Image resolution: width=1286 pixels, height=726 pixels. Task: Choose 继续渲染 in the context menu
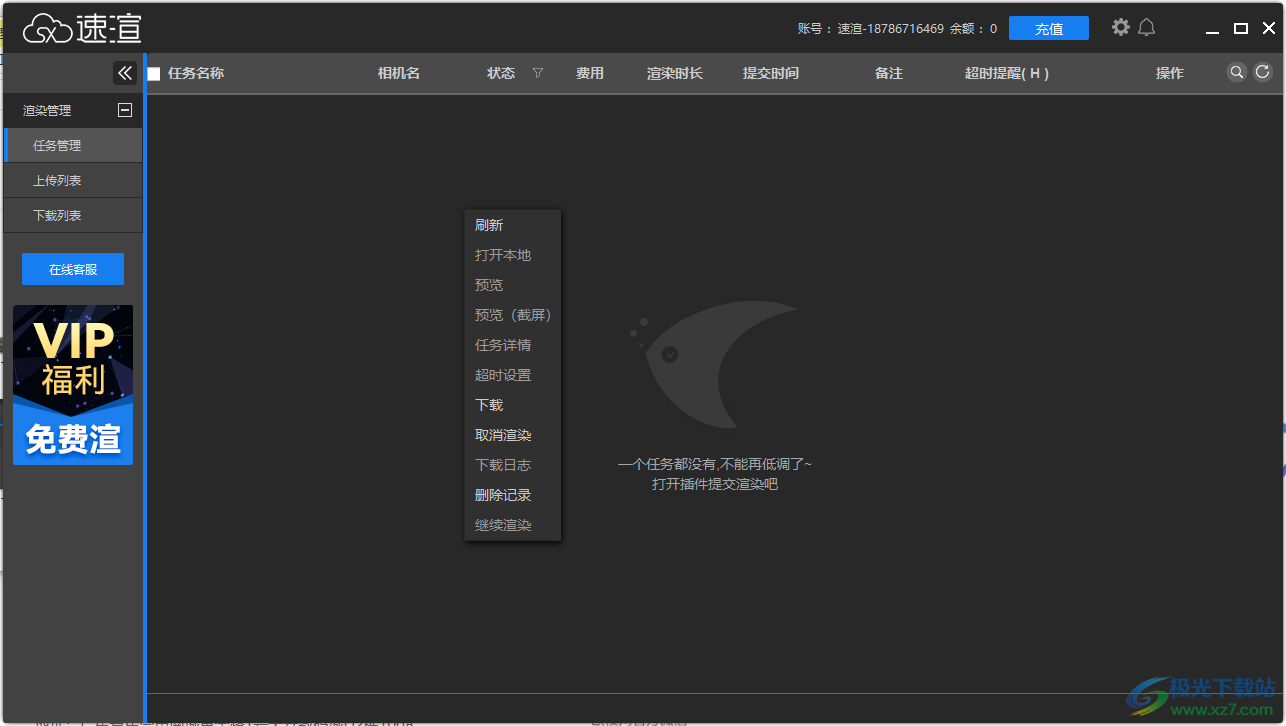[513, 525]
